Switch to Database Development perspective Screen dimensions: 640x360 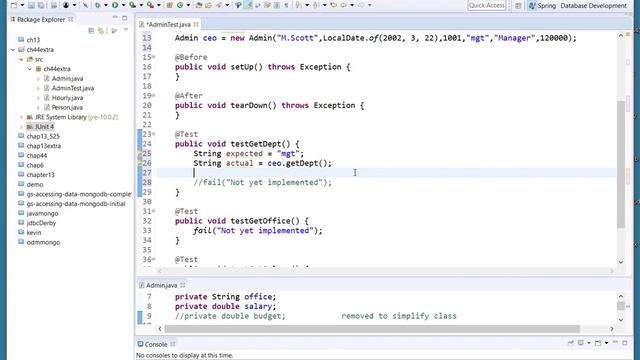tap(593, 6)
